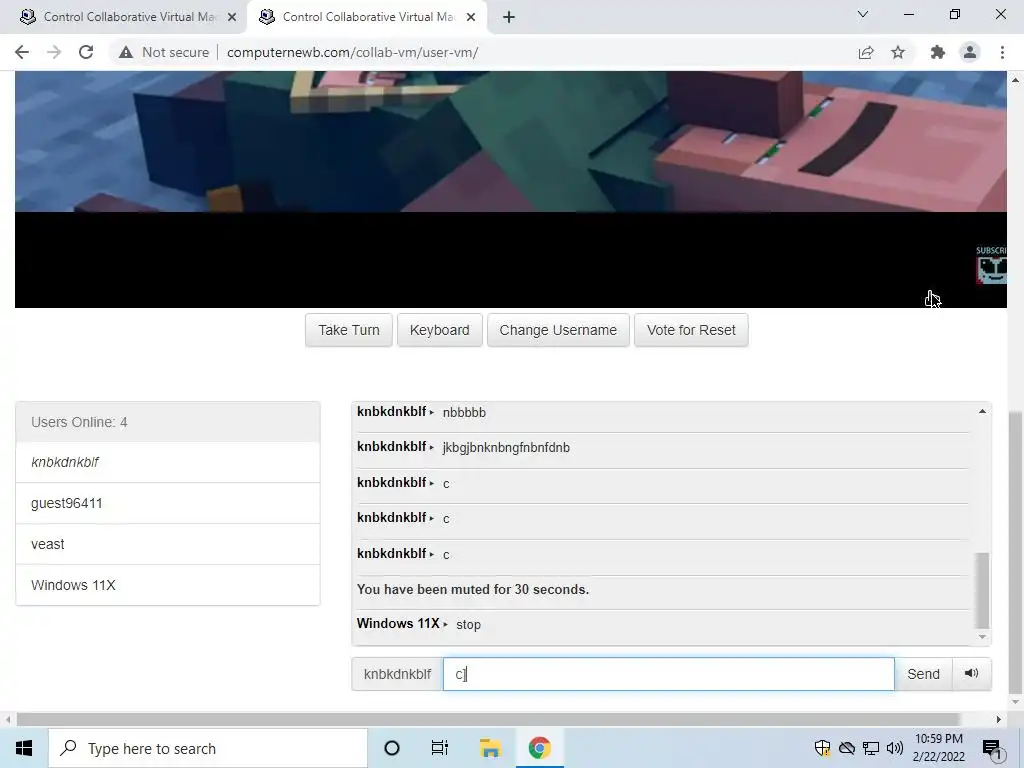1024x768 pixels.
Task: Select user Windows 11X in online list
Action: (168, 585)
